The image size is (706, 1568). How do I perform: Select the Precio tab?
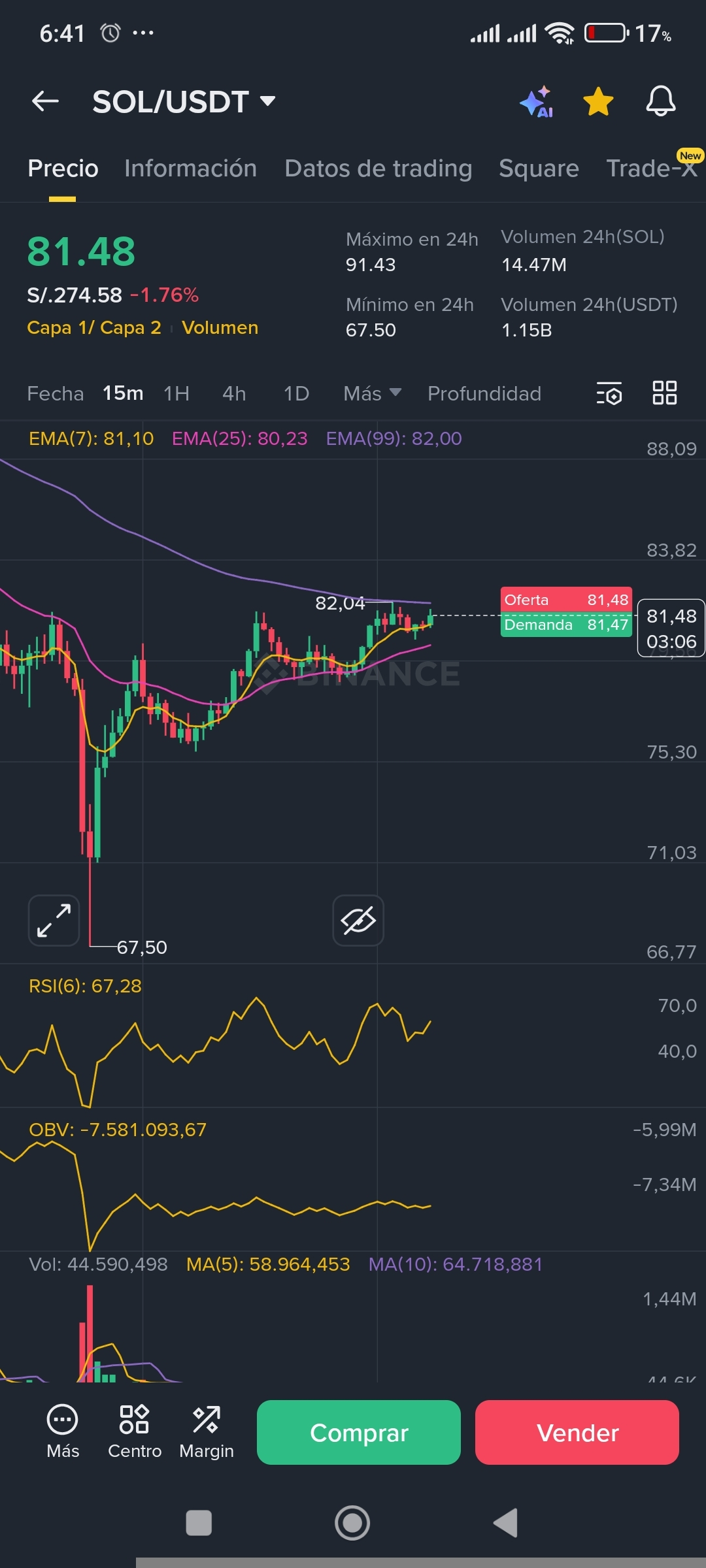pyautogui.click(x=63, y=169)
